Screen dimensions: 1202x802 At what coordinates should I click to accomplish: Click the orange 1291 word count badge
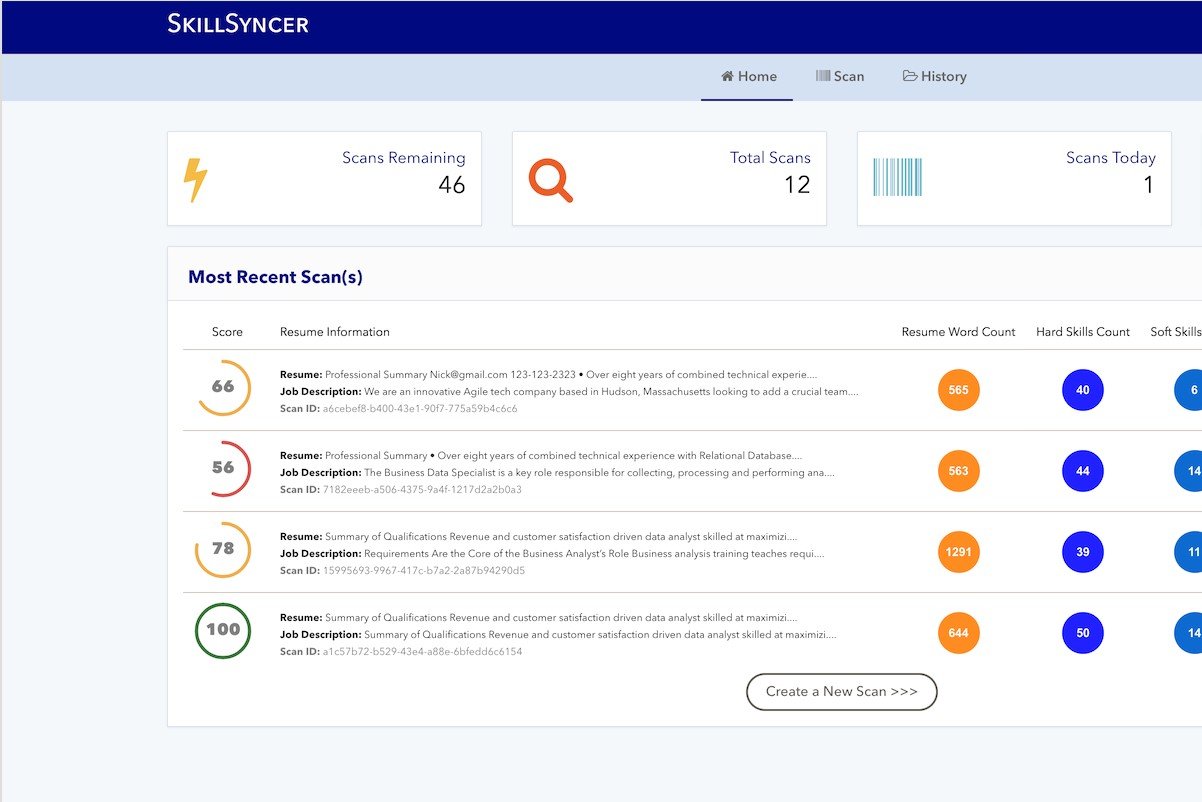pyautogui.click(x=959, y=552)
